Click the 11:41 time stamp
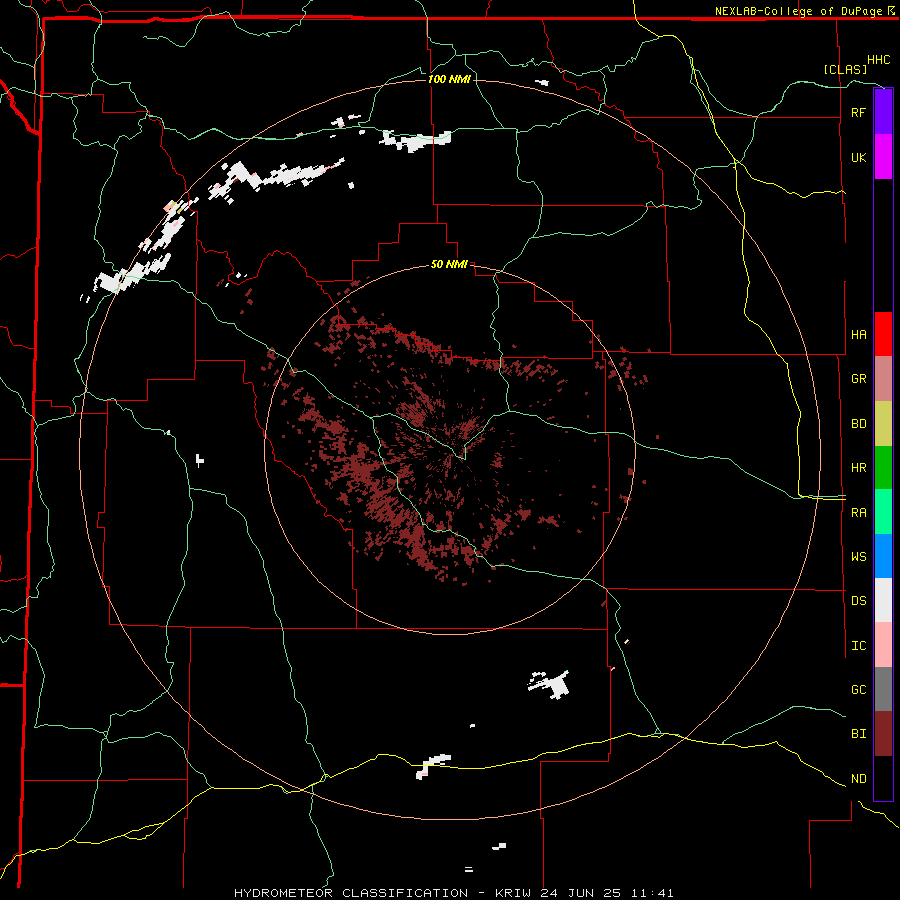Viewport: 900px width, 900px height. click(x=651, y=893)
